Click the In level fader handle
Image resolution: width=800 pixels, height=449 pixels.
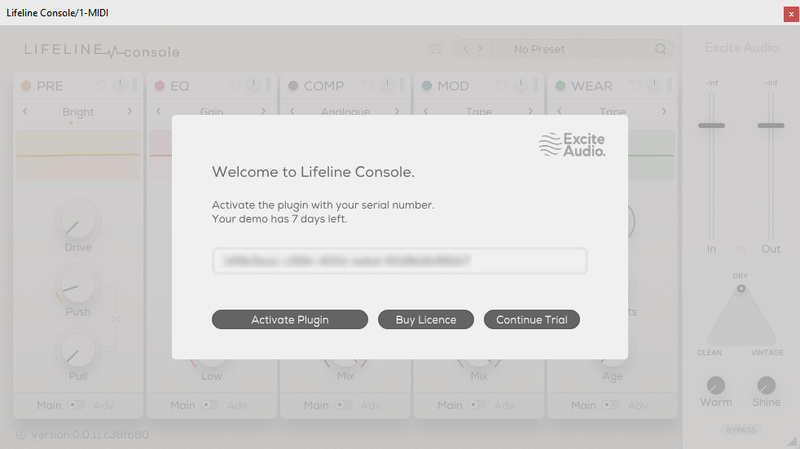pos(711,125)
